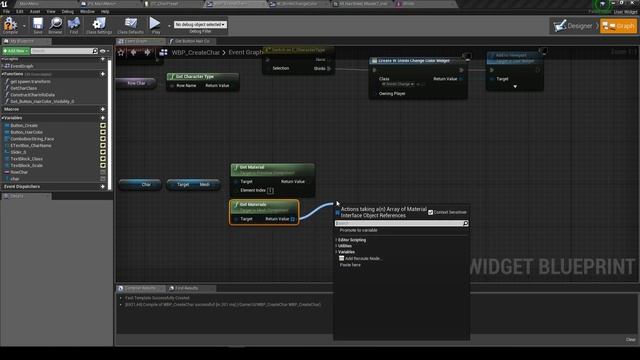Select the GetCharClass function
Viewport: 640px width, 360px height.
[24, 88]
